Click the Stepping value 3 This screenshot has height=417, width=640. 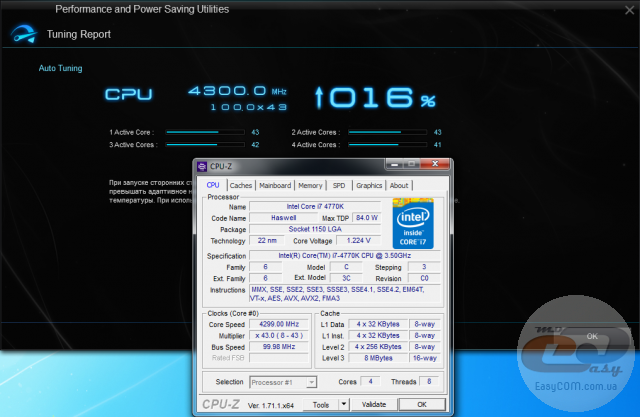click(424, 267)
